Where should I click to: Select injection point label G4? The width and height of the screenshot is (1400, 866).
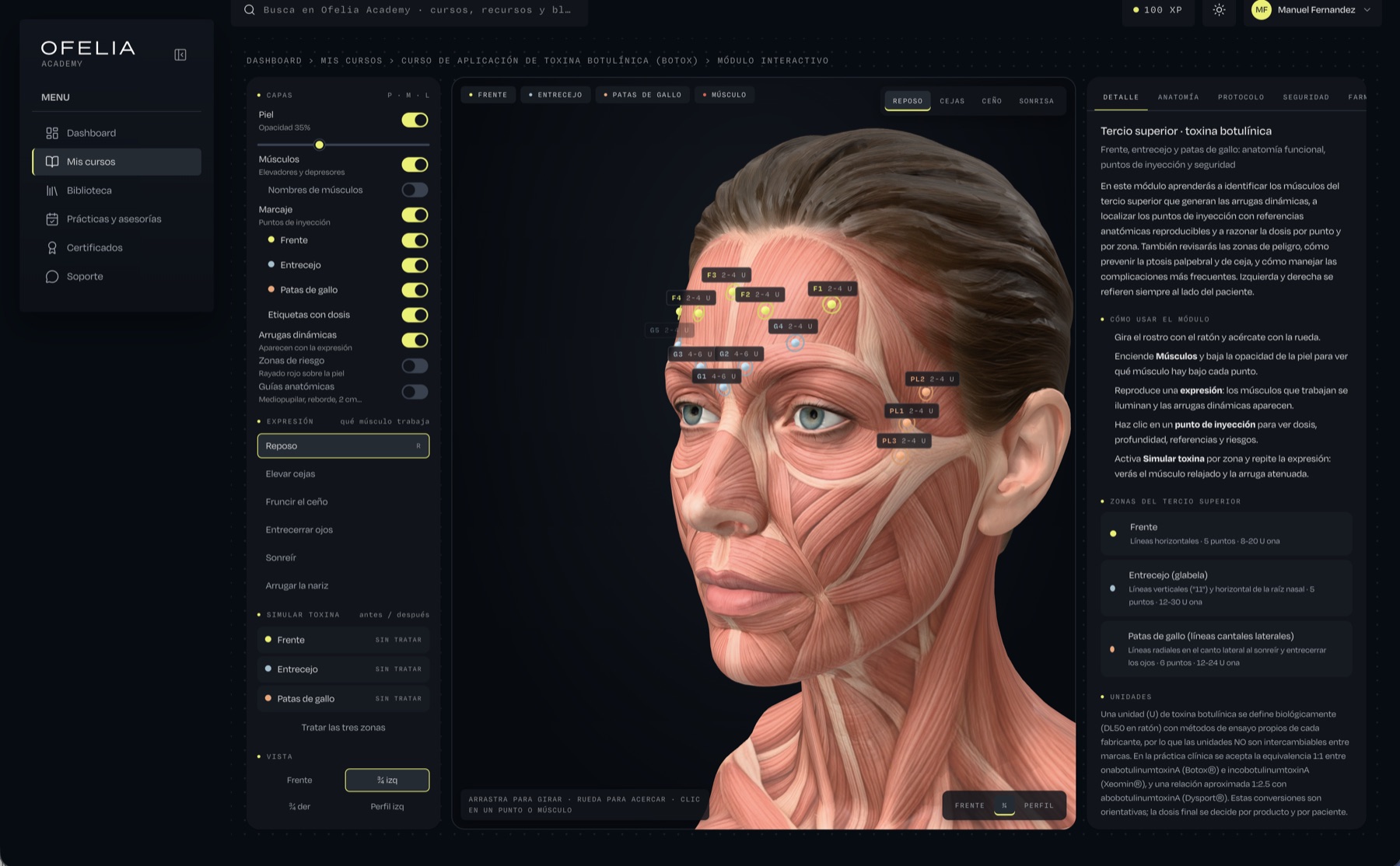(x=792, y=326)
